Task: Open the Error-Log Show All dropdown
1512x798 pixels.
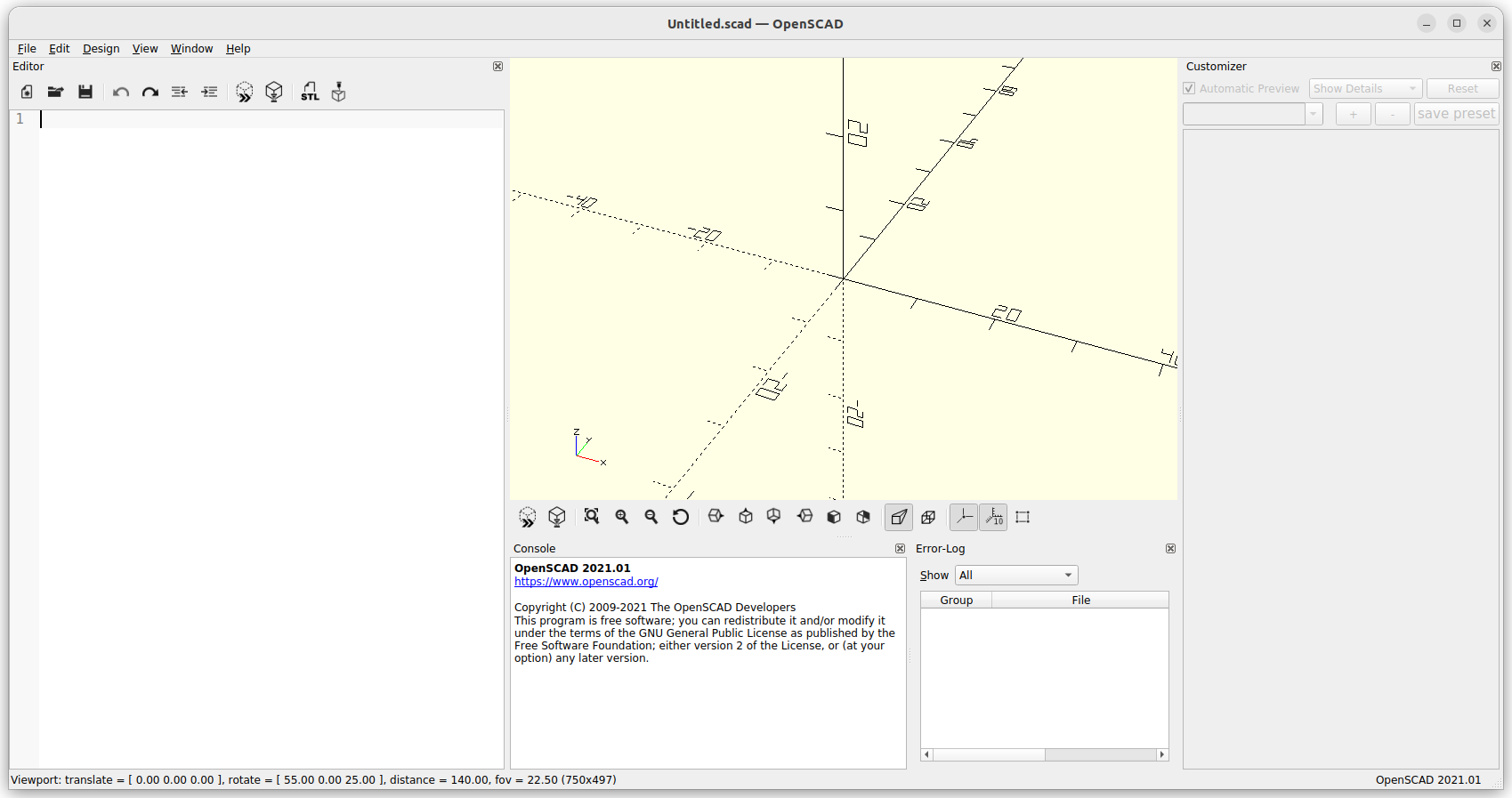Action: tap(1016, 576)
